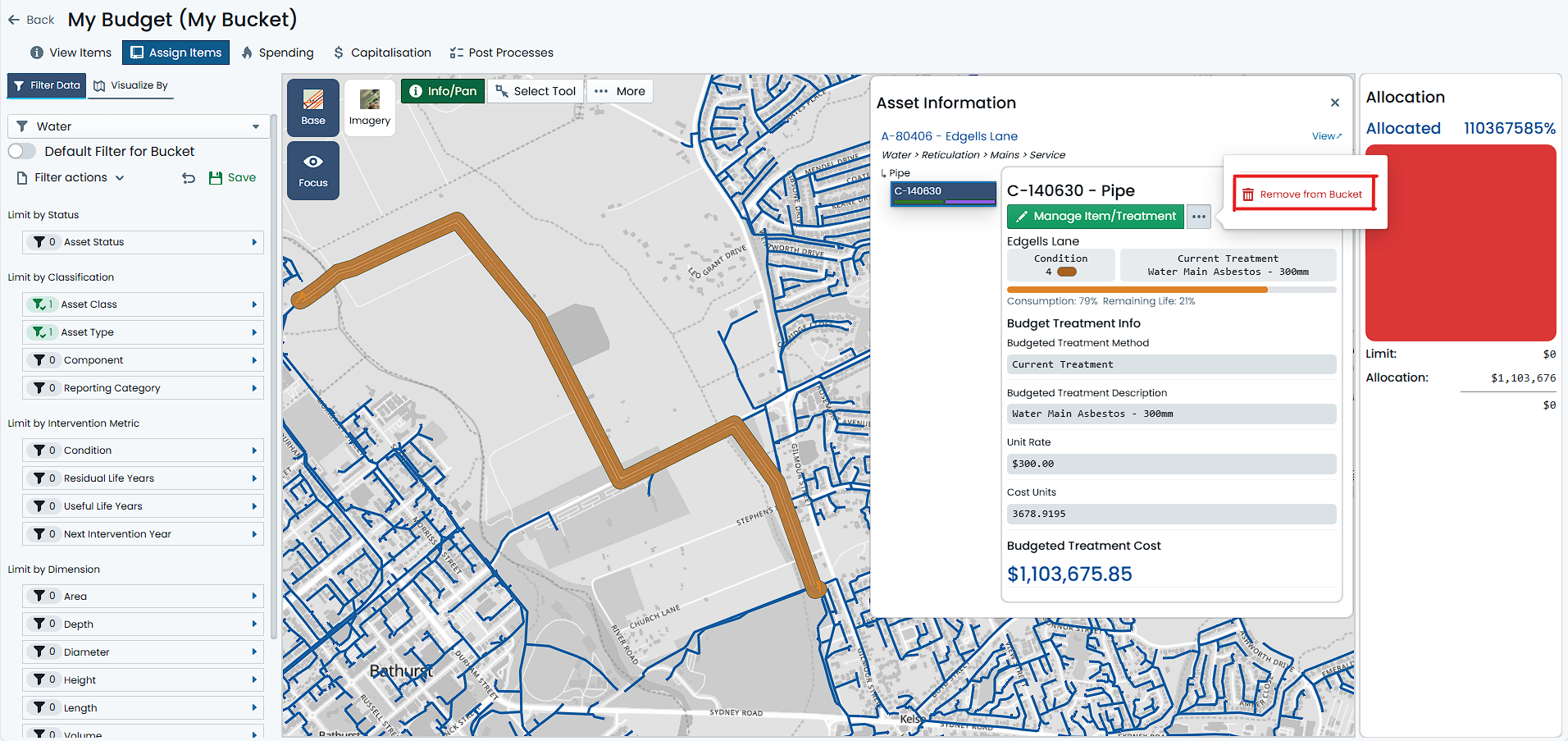This screenshot has width=1568, height=741.
Task: Click the Next Intervention Year funnel icon
Action: 39,534
